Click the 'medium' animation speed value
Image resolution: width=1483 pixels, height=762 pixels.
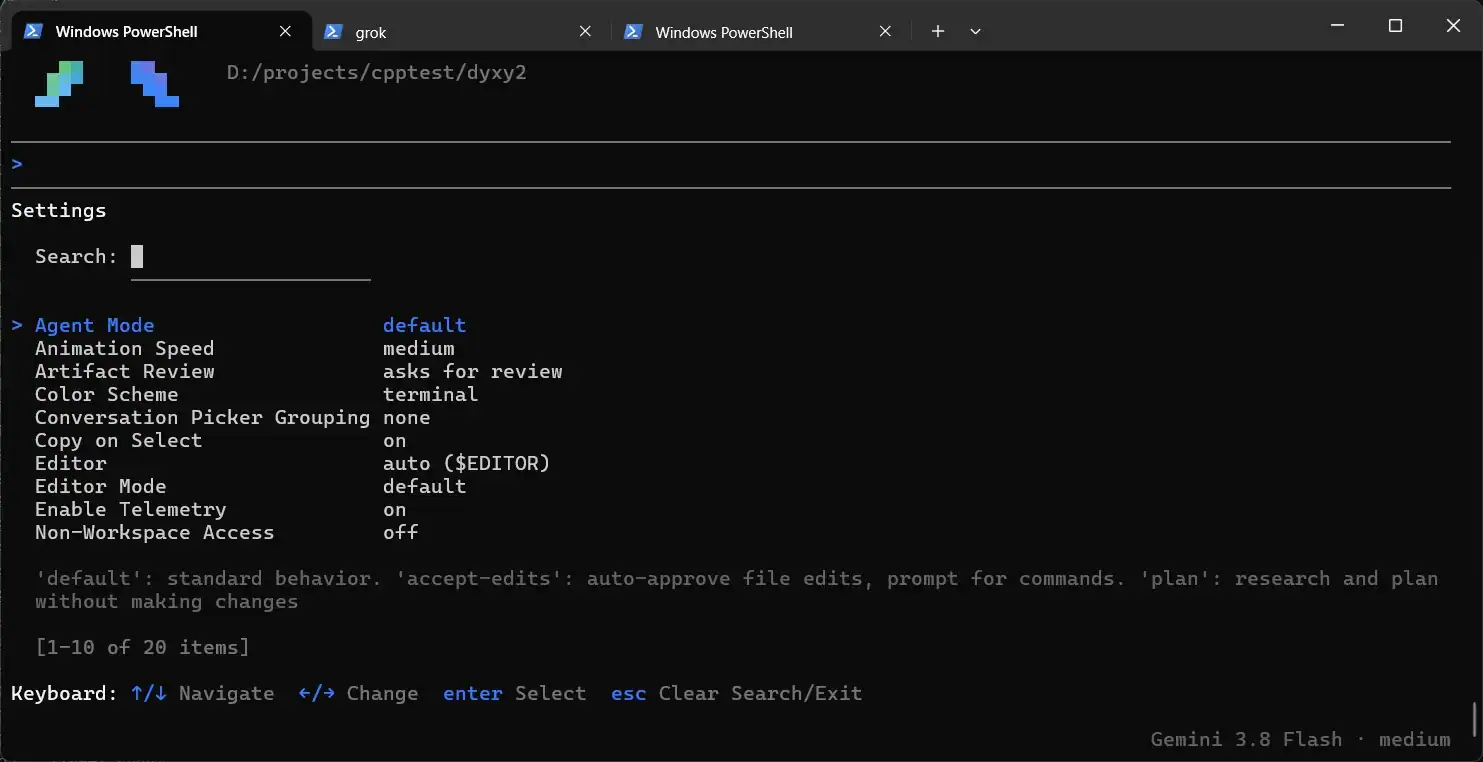coord(418,348)
